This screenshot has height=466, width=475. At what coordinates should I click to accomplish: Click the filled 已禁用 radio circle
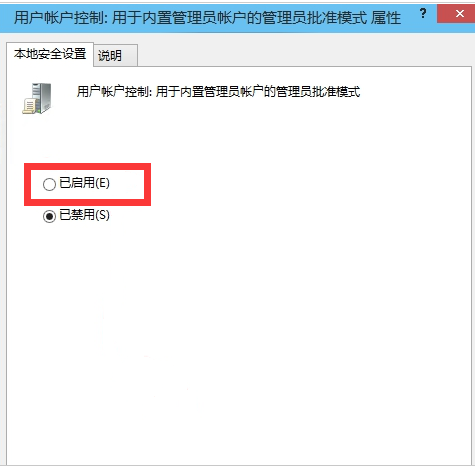point(49,217)
